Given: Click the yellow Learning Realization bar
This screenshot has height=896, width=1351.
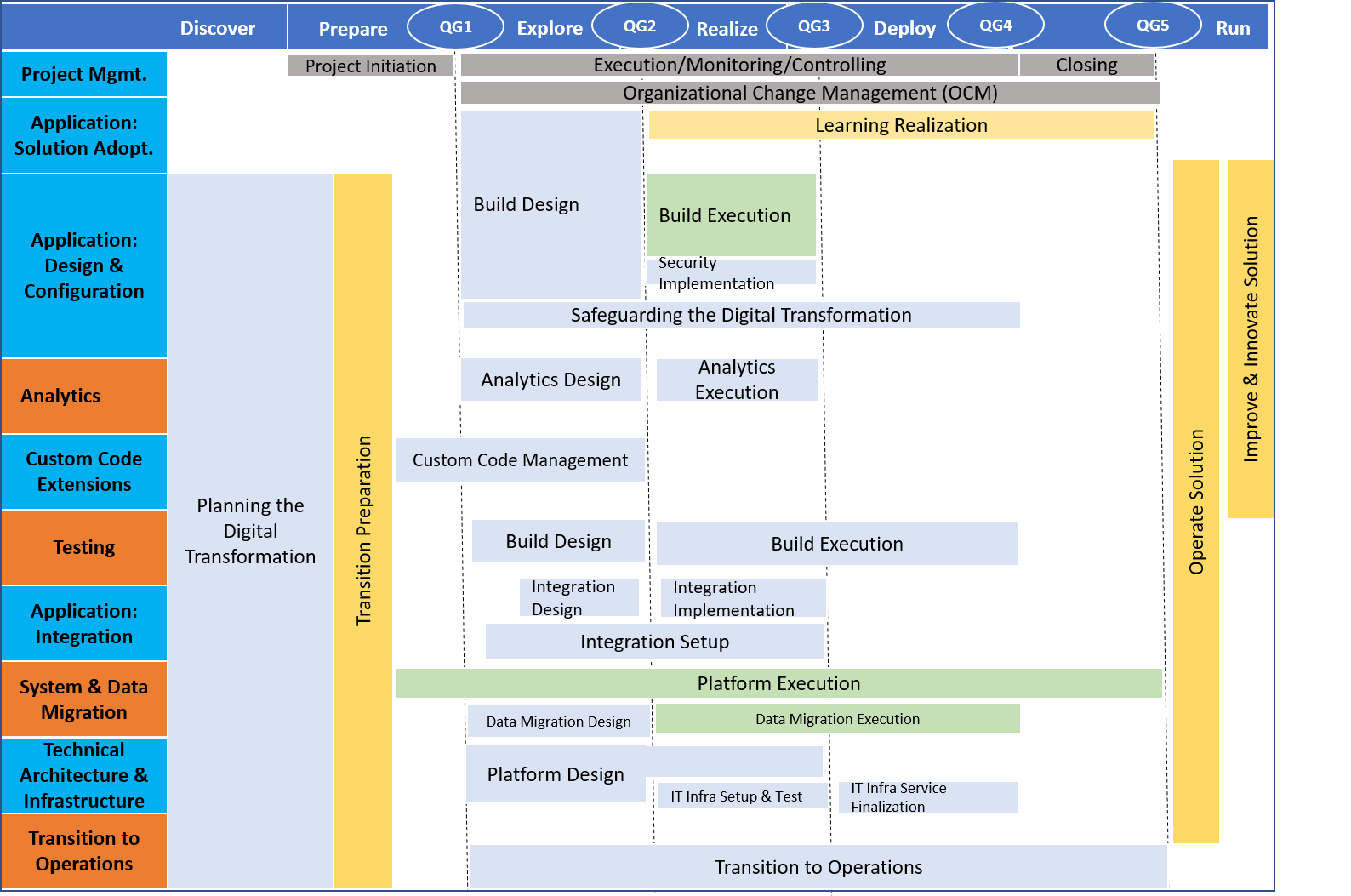Looking at the screenshot, I should 901,125.
